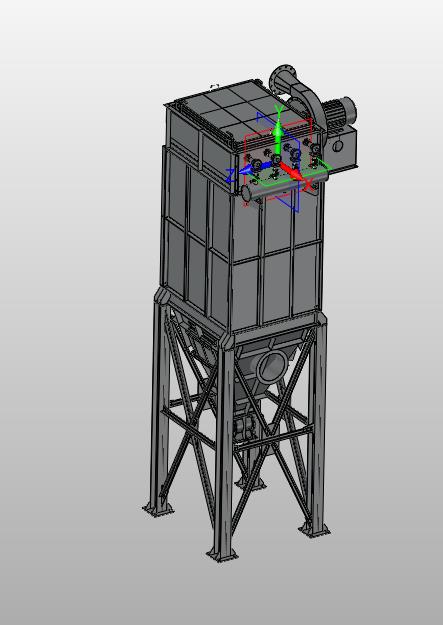
Task: Select the front-most support leg base plate
Action: [x=222, y=555]
